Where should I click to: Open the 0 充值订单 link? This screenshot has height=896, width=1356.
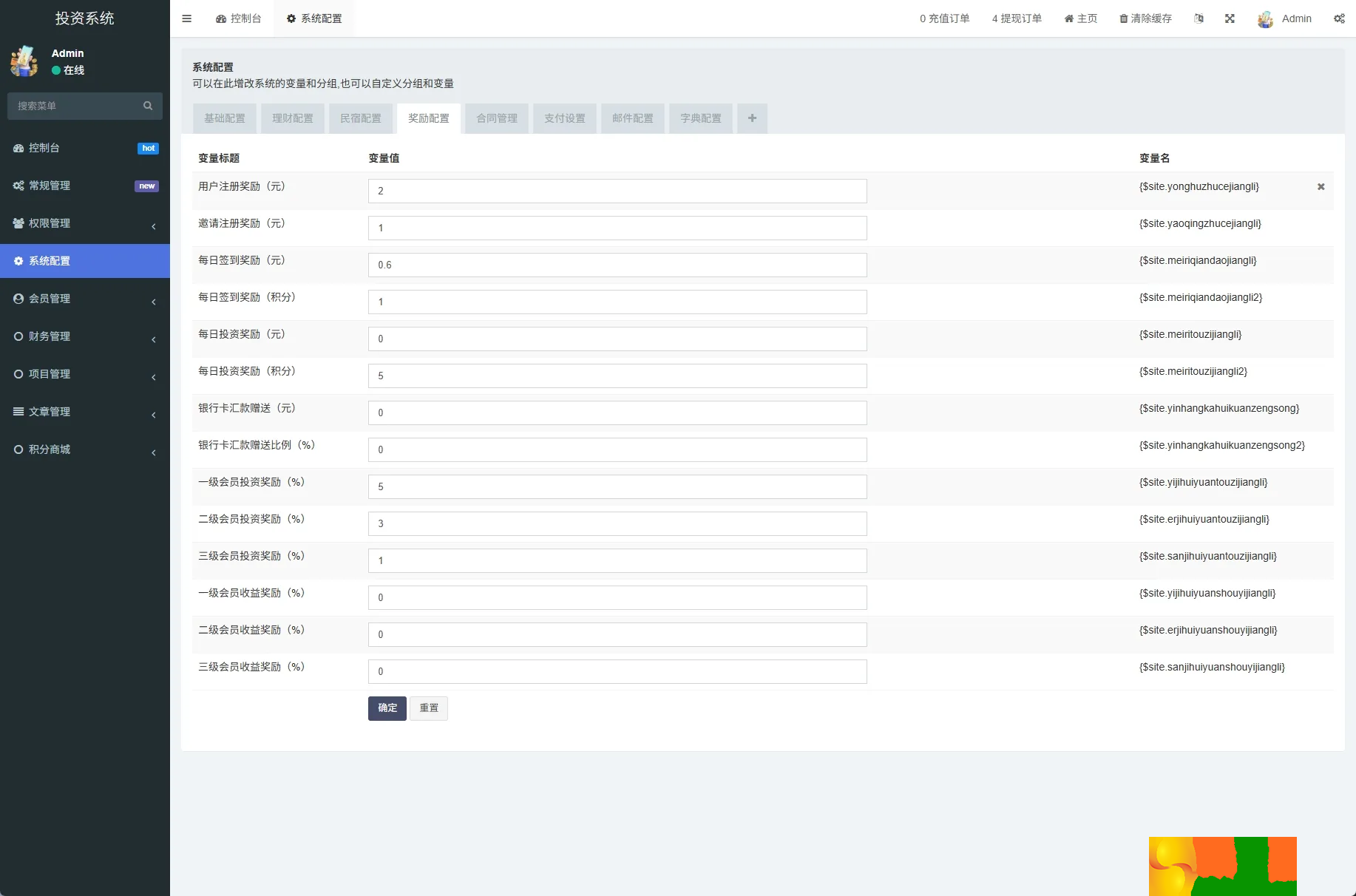[x=944, y=18]
